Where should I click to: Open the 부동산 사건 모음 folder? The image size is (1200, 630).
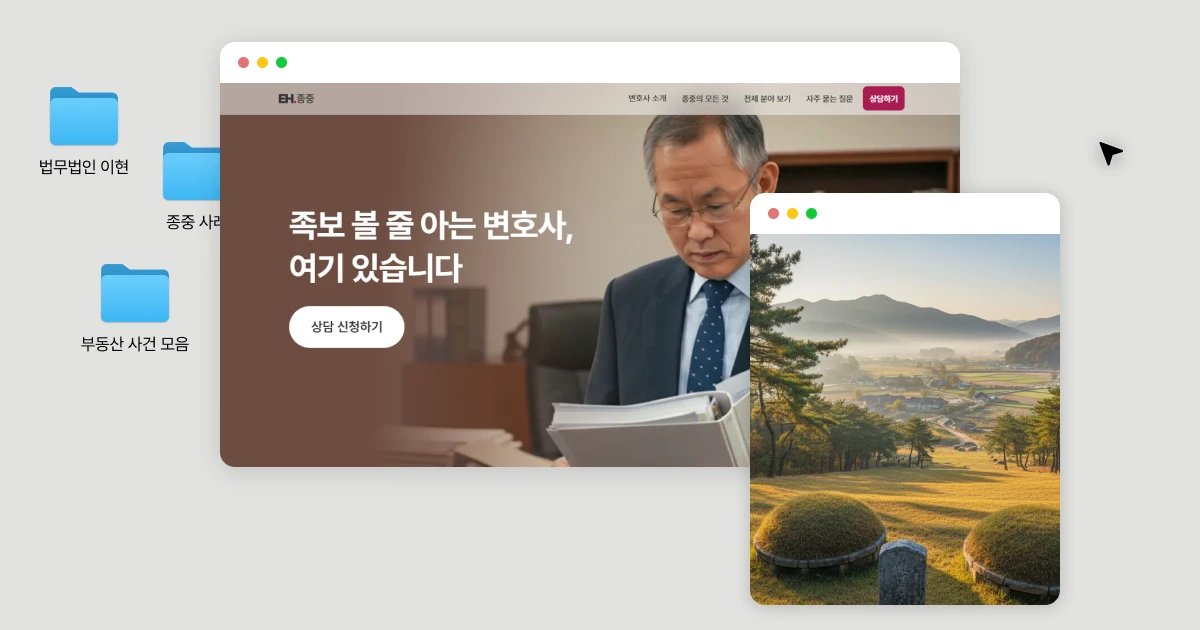[x=135, y=293]
